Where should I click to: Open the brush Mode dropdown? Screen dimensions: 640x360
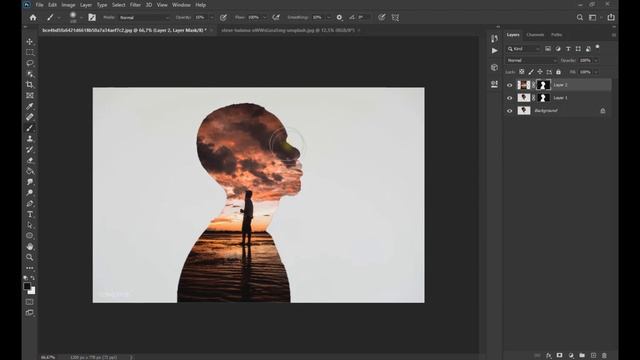(144, 18)
